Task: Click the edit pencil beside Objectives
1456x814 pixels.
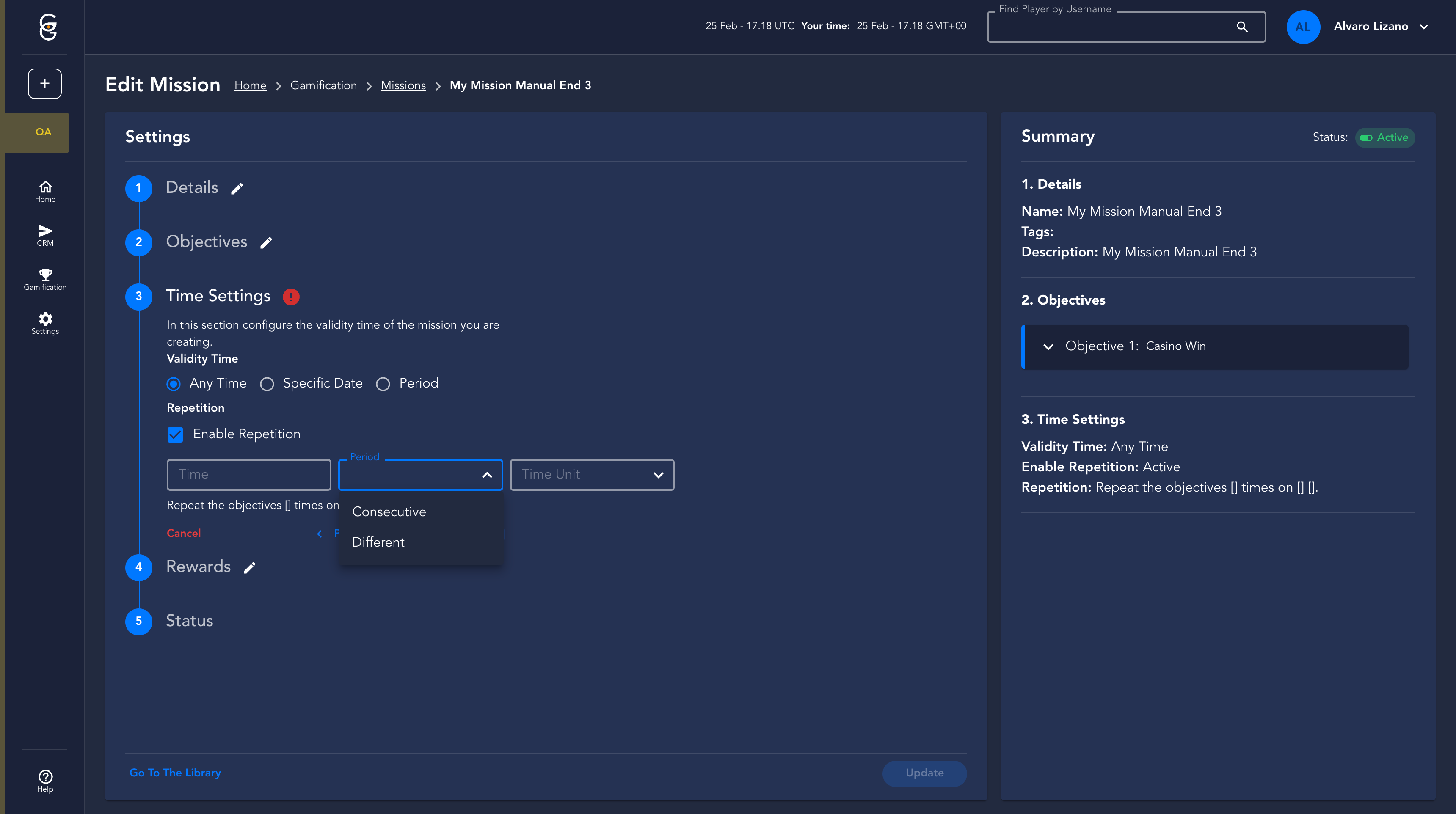Action: [x=266, y=243]
